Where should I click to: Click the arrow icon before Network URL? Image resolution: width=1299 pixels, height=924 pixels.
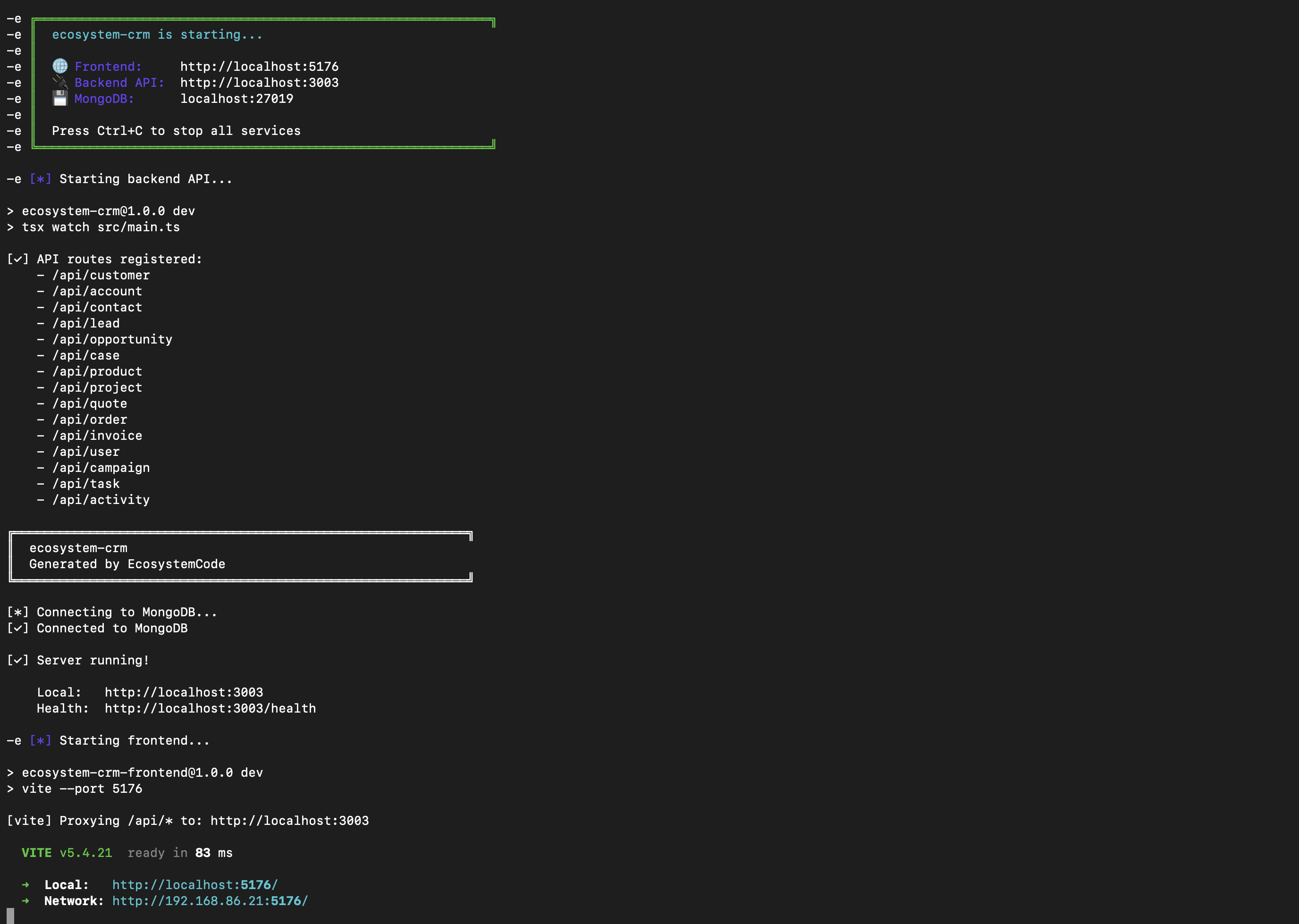point(25,901)
